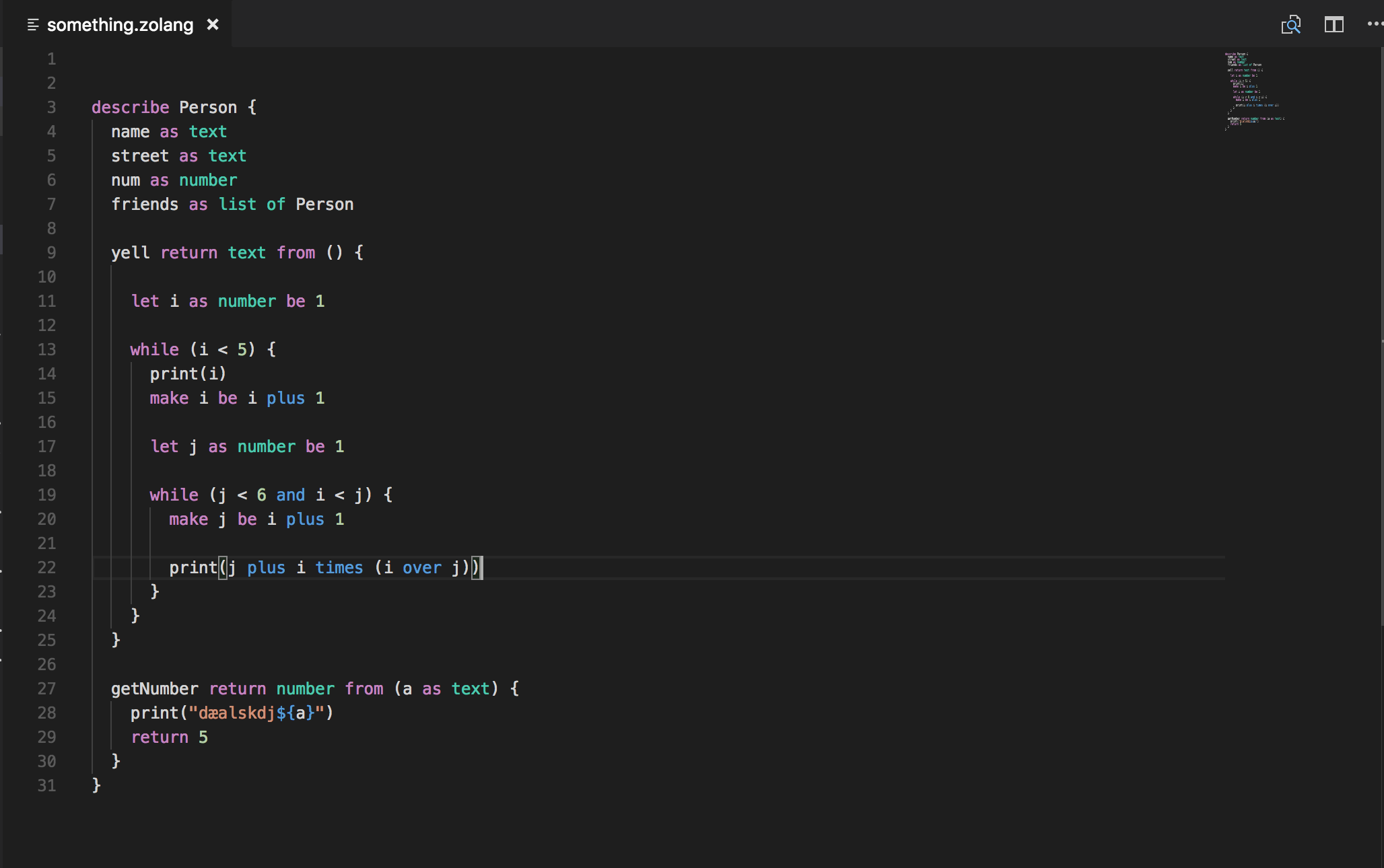Select line 27 by its line number
Screen dimensions: 1384x868
(46, 689)
